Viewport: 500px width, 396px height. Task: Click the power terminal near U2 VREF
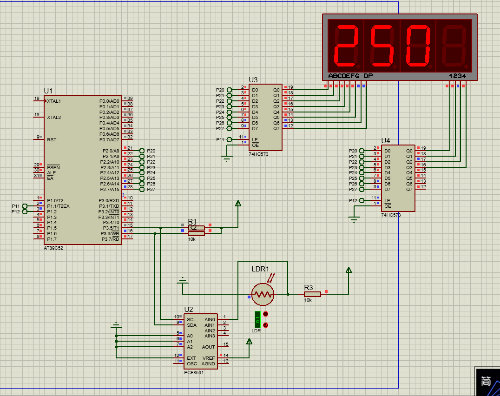tap(249, 342)
